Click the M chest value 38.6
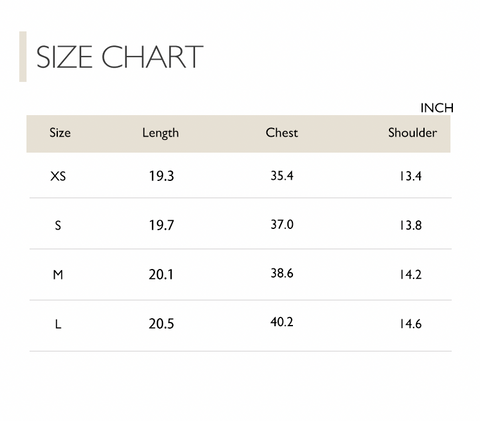 (x=282, y=273)
